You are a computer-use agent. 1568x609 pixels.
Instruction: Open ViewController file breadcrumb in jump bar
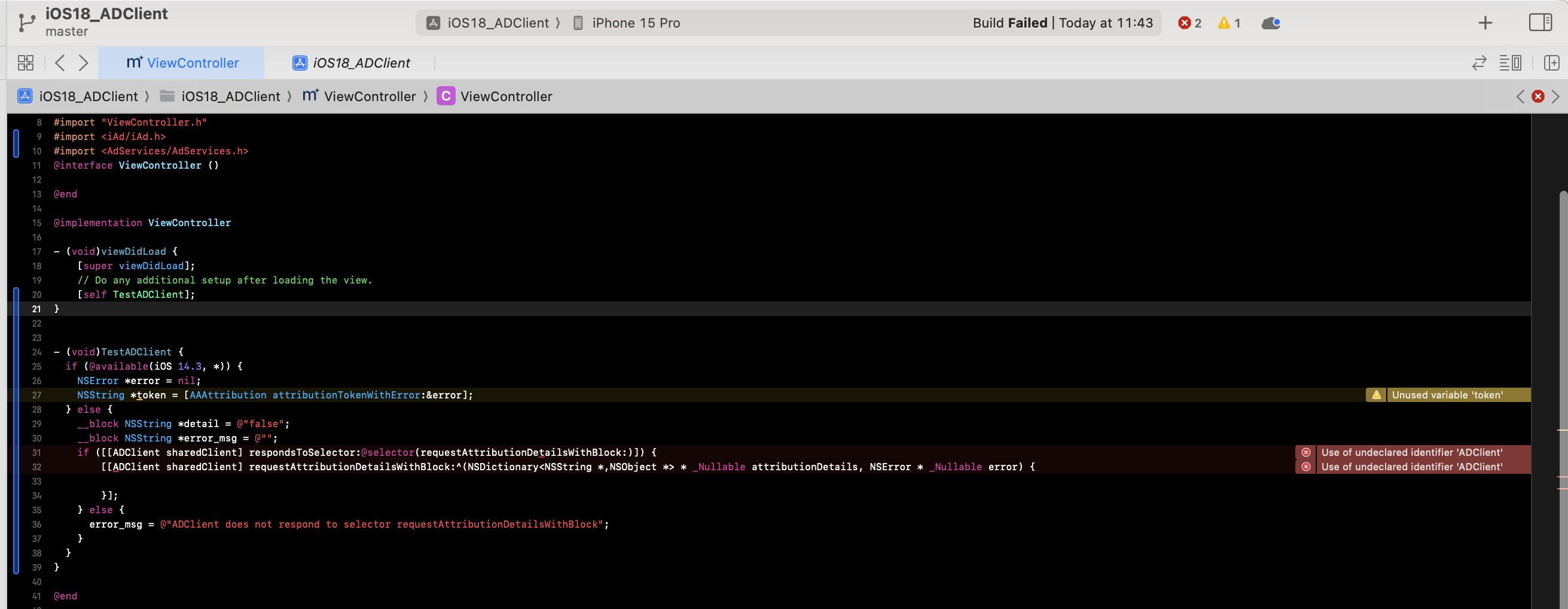tap(359, 96)
